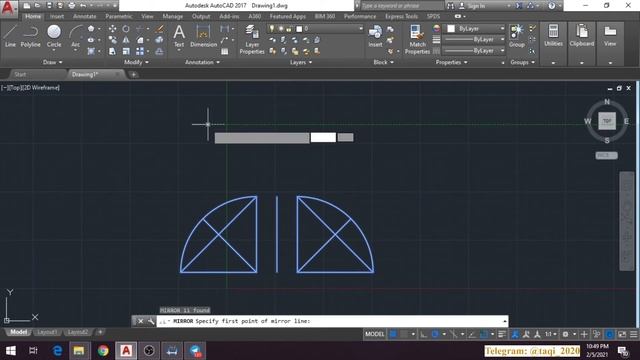Click Match Properties icon
This screenshot has width=640, height=360.
click(x=417, y=39)
